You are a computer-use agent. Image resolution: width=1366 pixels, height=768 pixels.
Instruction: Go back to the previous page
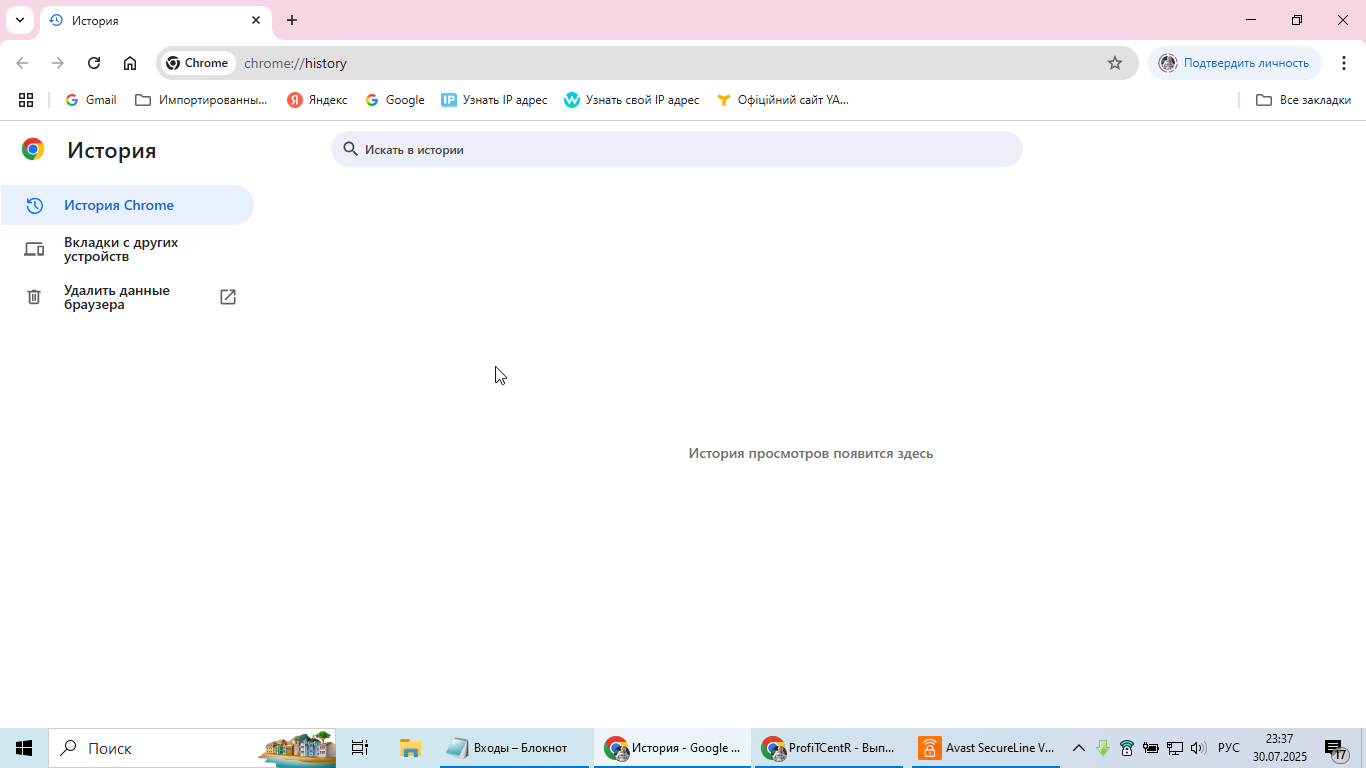coord(22,63)
